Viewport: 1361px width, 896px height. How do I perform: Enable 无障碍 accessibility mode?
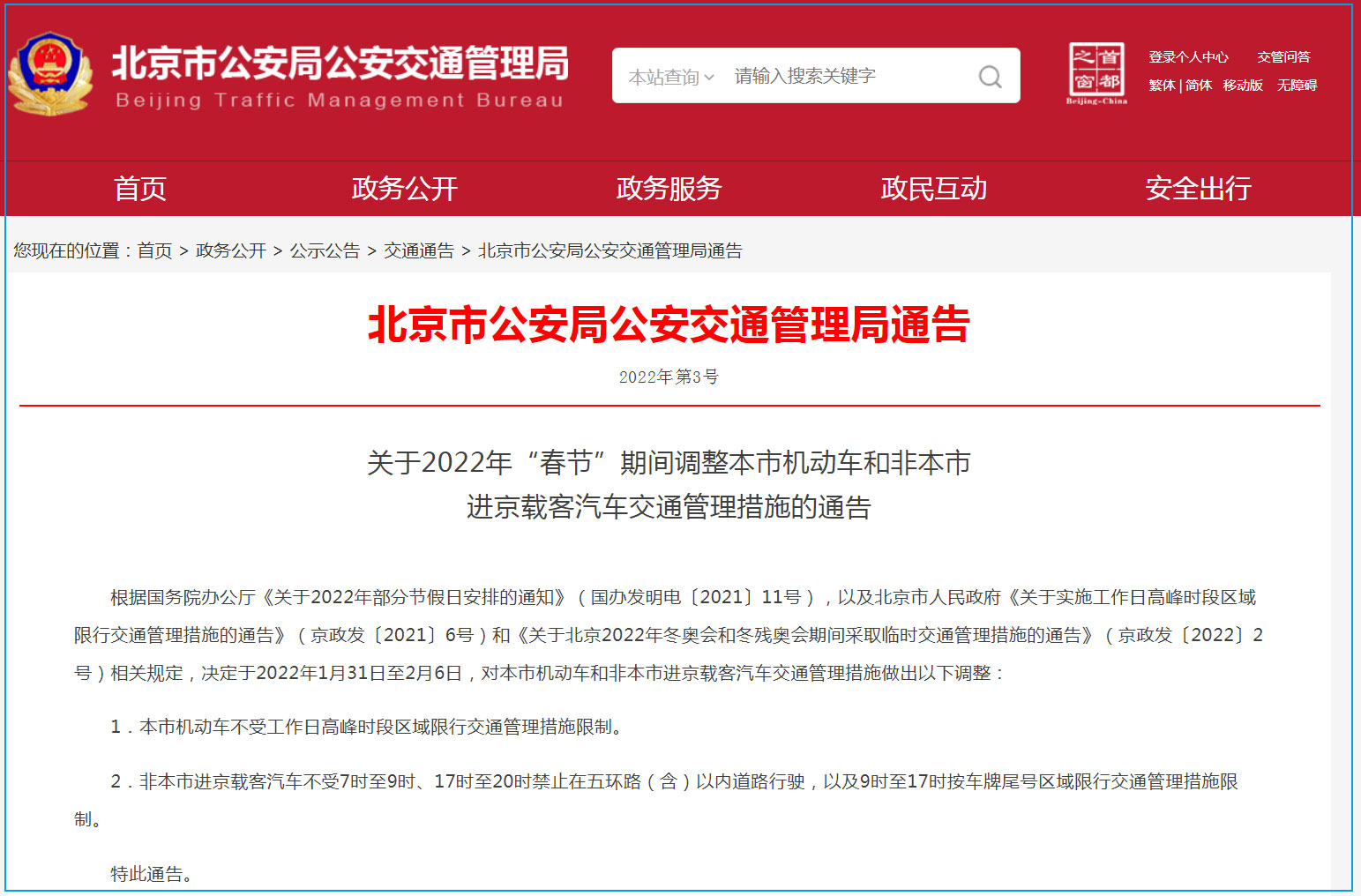click(x=1297, y=86)
